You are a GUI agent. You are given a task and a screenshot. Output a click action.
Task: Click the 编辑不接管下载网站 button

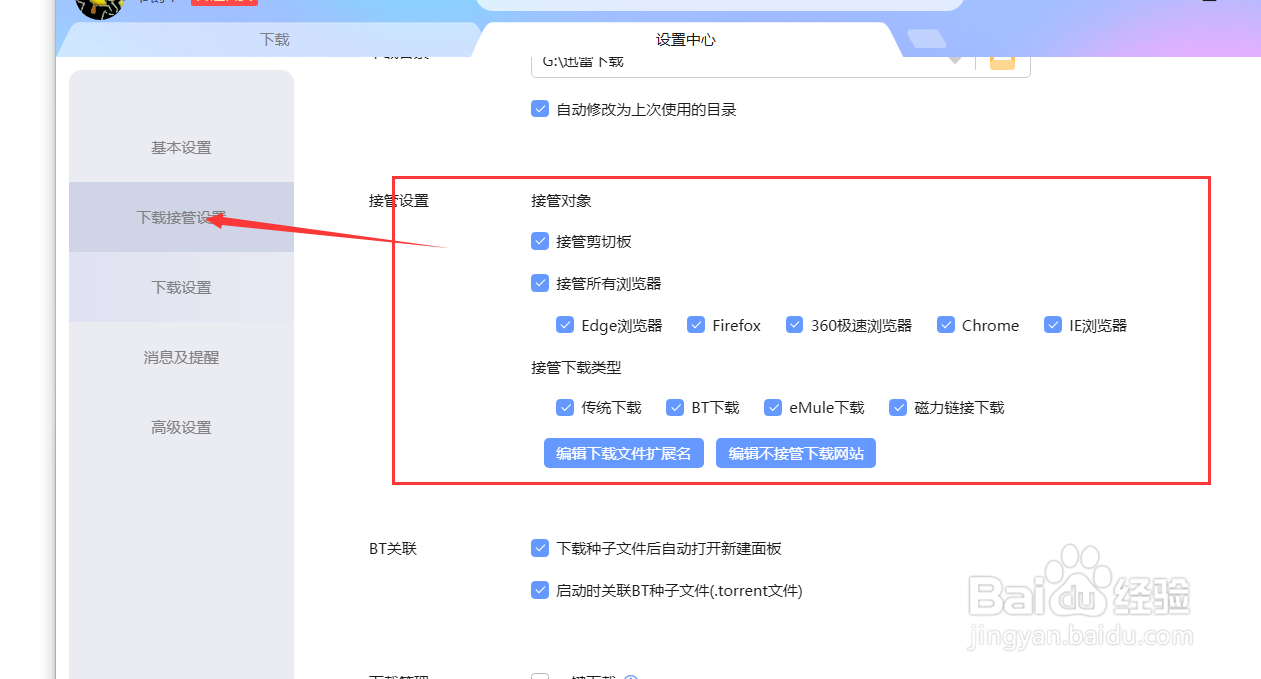[x=796, y=453]
